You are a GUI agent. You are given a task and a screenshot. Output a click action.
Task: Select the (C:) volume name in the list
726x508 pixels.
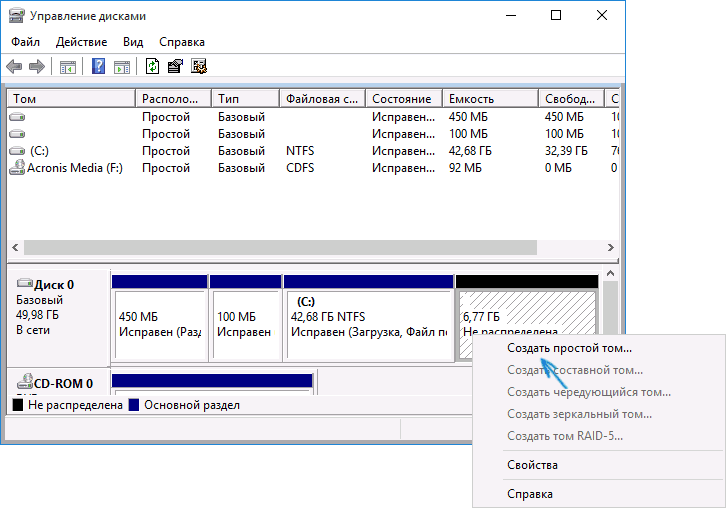(39, 151)
